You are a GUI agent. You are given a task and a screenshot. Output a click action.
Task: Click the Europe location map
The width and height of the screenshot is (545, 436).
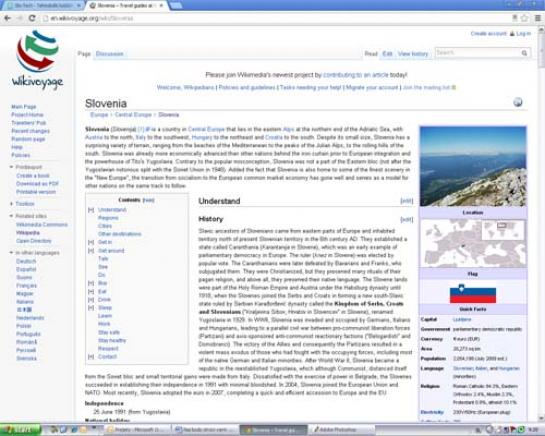(473, 243)
